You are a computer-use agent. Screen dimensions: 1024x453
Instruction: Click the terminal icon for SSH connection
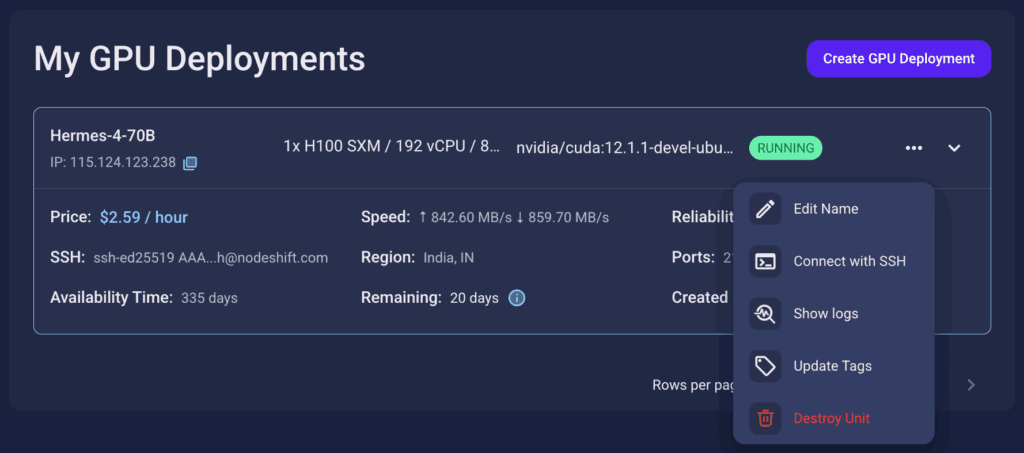point(765,261)
